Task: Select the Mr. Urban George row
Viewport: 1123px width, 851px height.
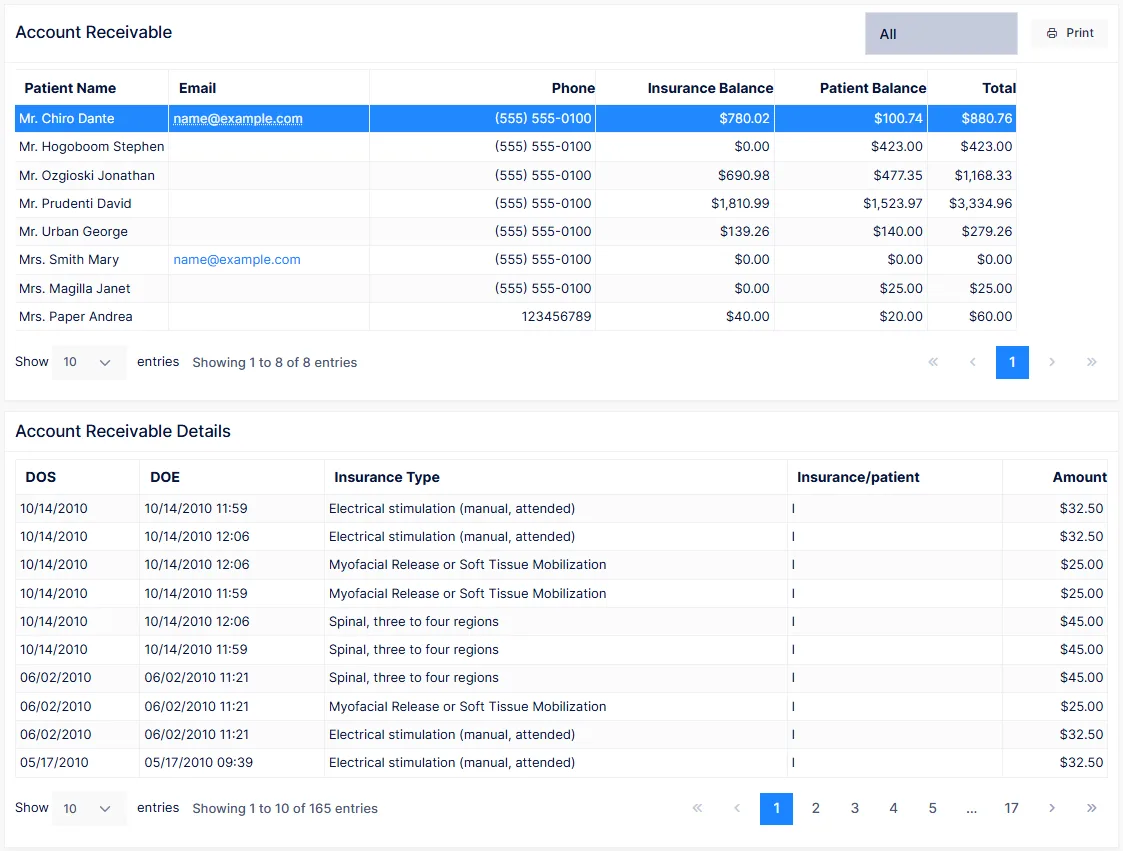Action: (516, 231)
